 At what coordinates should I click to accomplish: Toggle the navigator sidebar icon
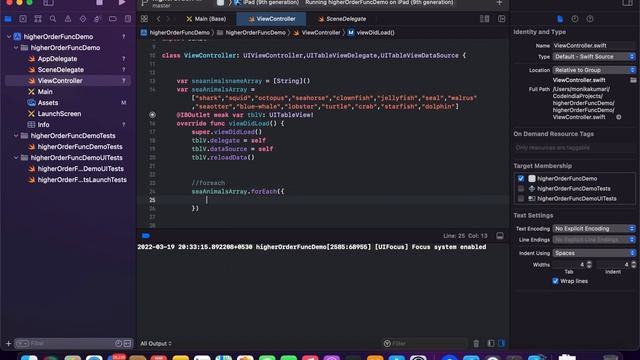click(x=48, y=3)
